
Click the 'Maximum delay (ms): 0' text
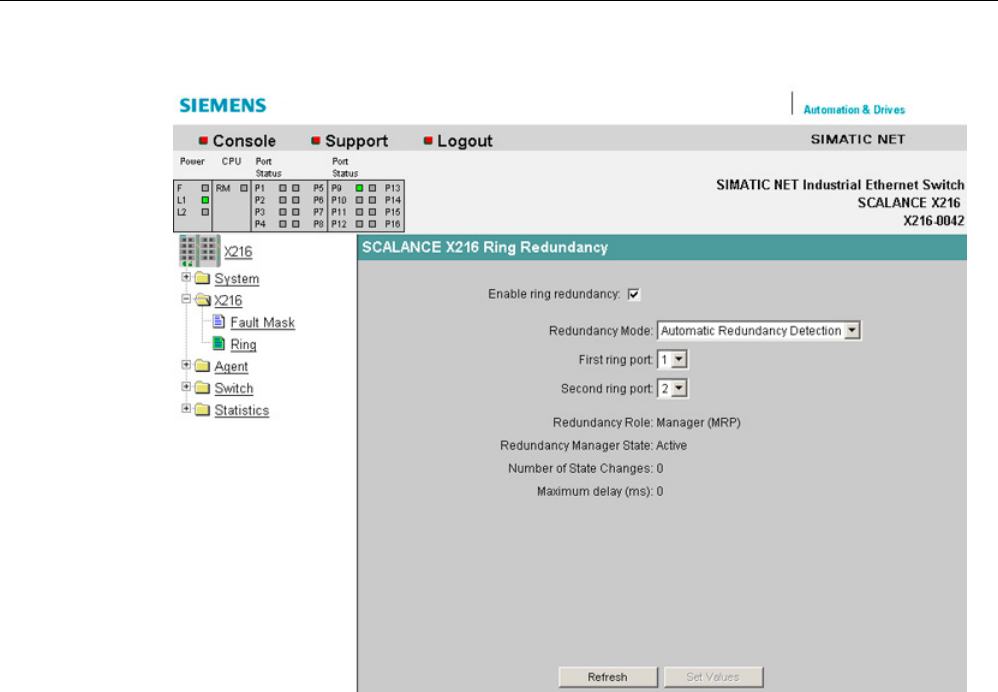600,491
